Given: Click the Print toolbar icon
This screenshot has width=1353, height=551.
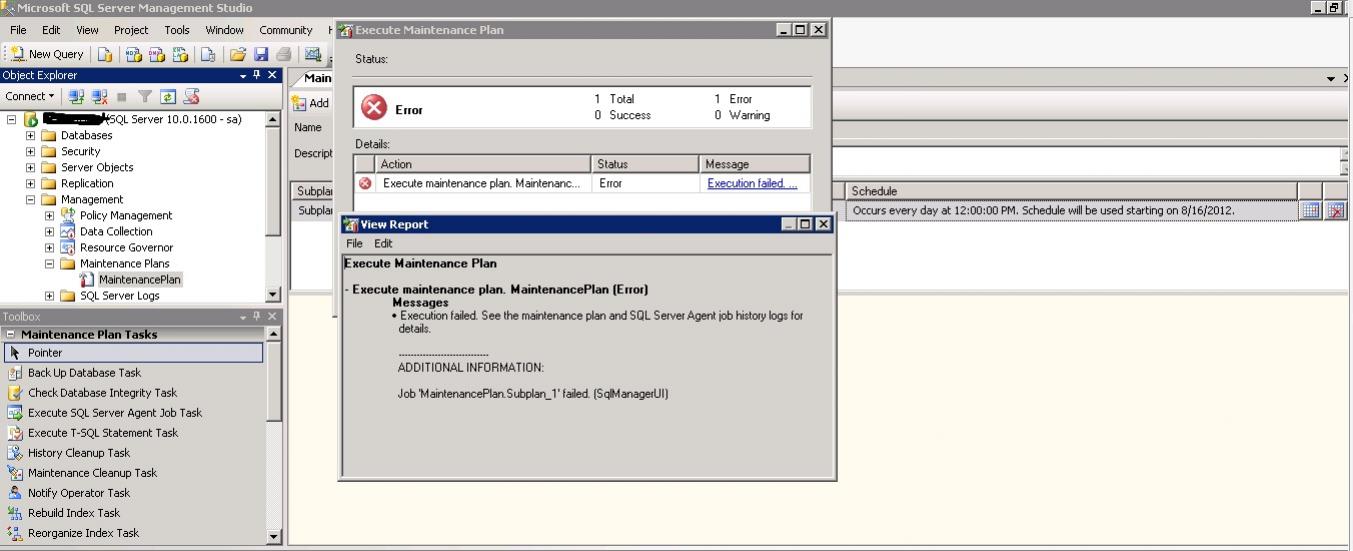Looking at the screenshot, I should 284,54.
